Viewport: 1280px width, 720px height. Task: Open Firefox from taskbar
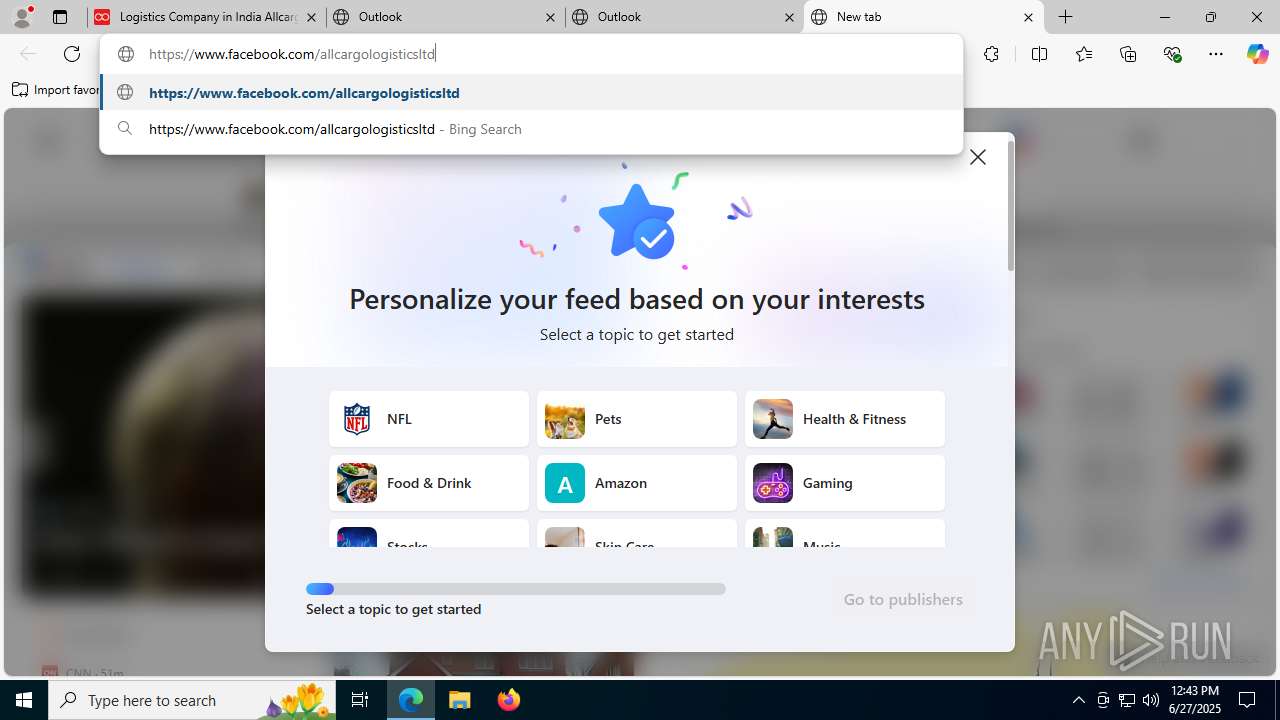[x=509, y=700]
